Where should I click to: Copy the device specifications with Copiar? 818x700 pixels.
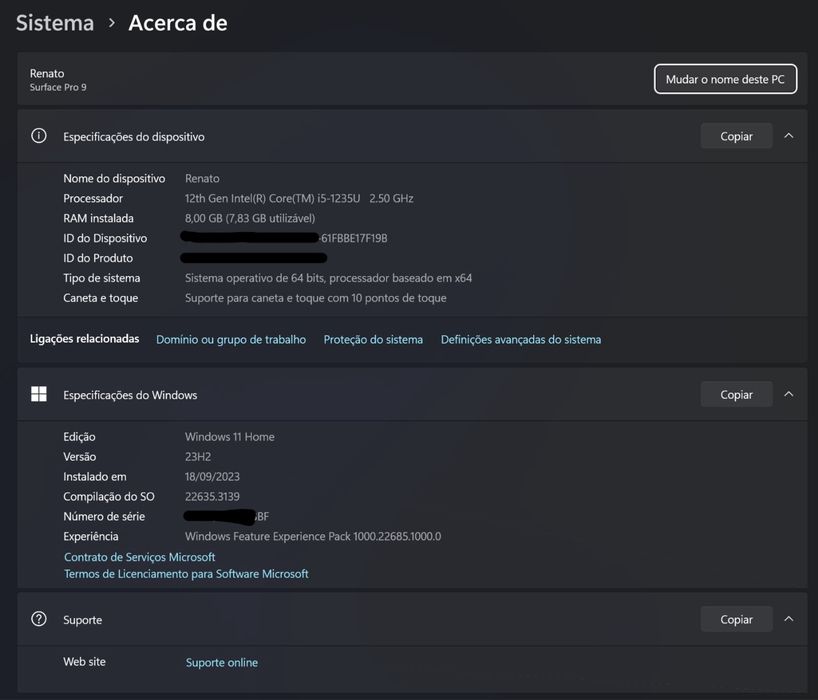[x=736, y=136]
